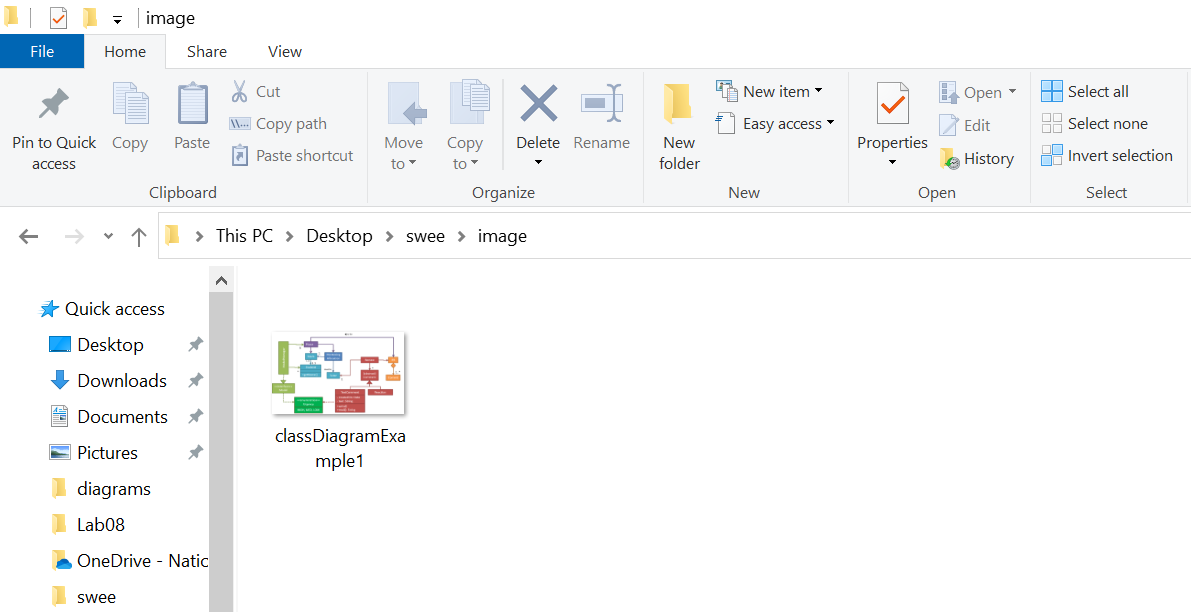The width and height of the screenshot is (1191, 612).
Task: Click the Invert selection icon
Action: point(1052,156)
